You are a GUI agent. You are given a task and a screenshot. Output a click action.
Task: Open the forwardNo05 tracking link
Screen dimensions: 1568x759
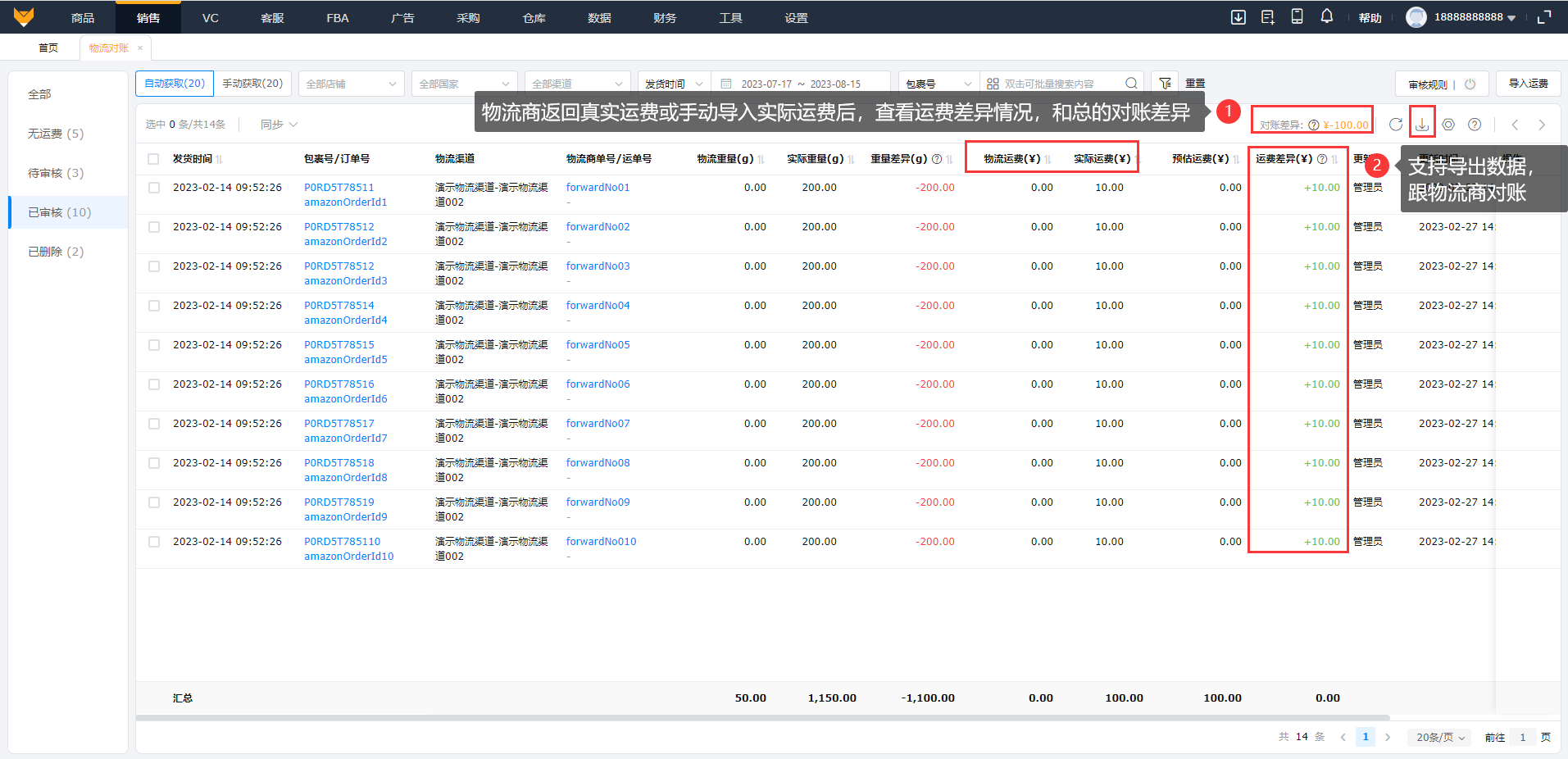tap(598, 345)
